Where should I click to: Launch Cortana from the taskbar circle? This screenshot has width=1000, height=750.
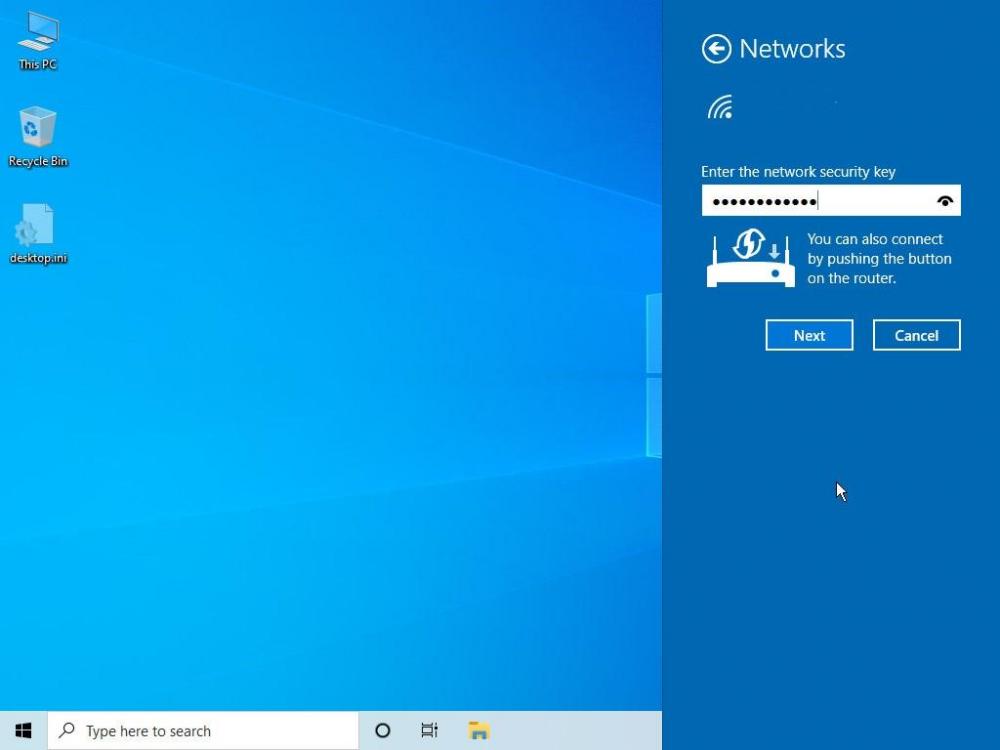382,731
